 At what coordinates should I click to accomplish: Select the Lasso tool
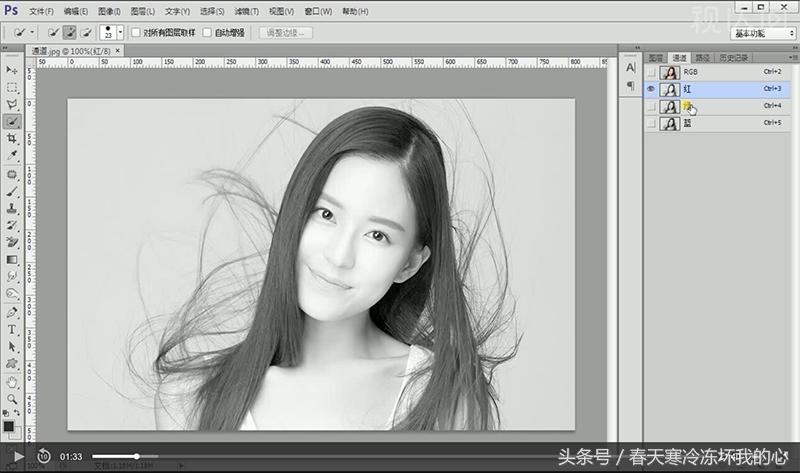coord(12,104)
